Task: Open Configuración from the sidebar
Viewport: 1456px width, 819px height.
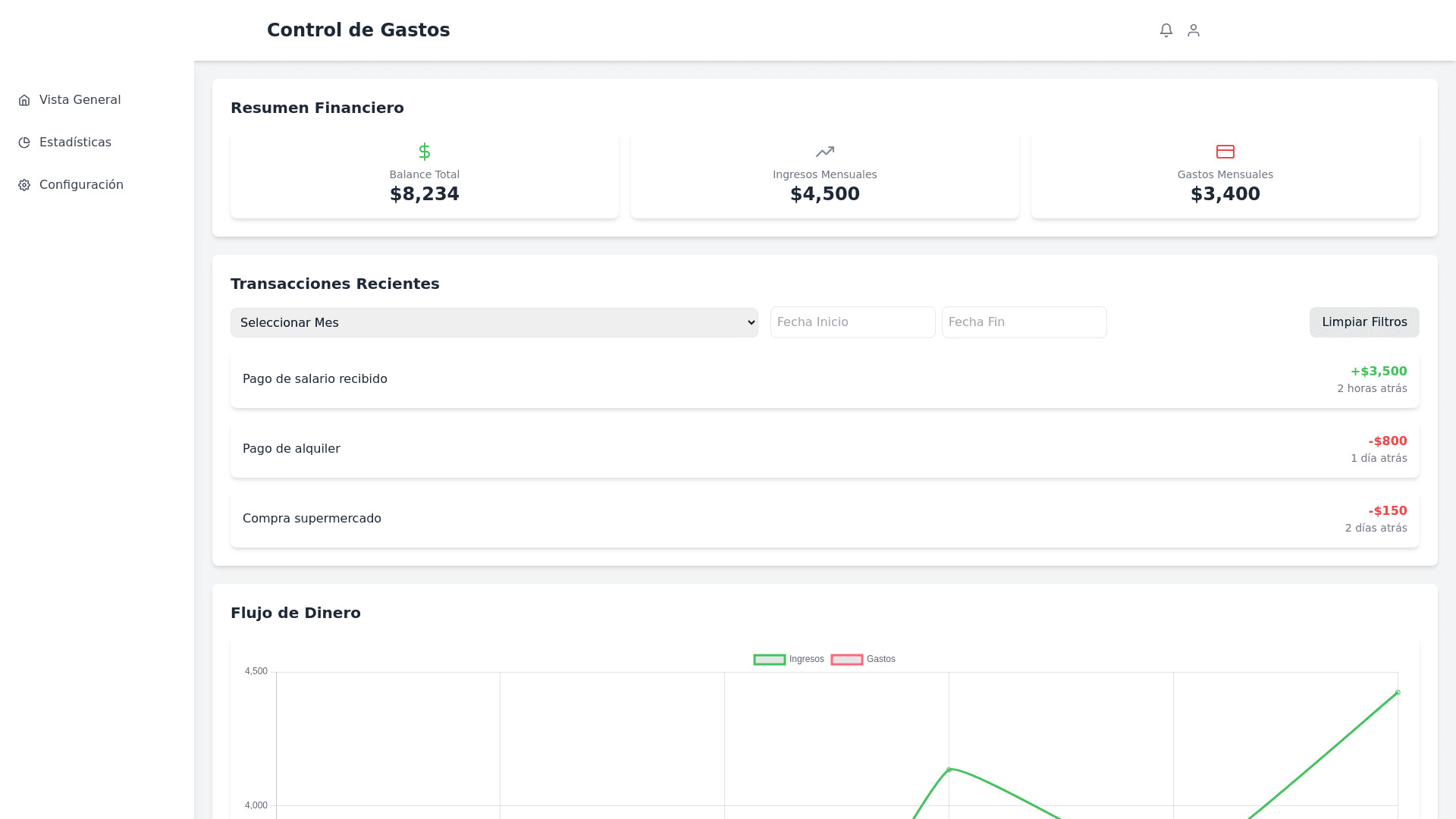Action: click(81, 185)
